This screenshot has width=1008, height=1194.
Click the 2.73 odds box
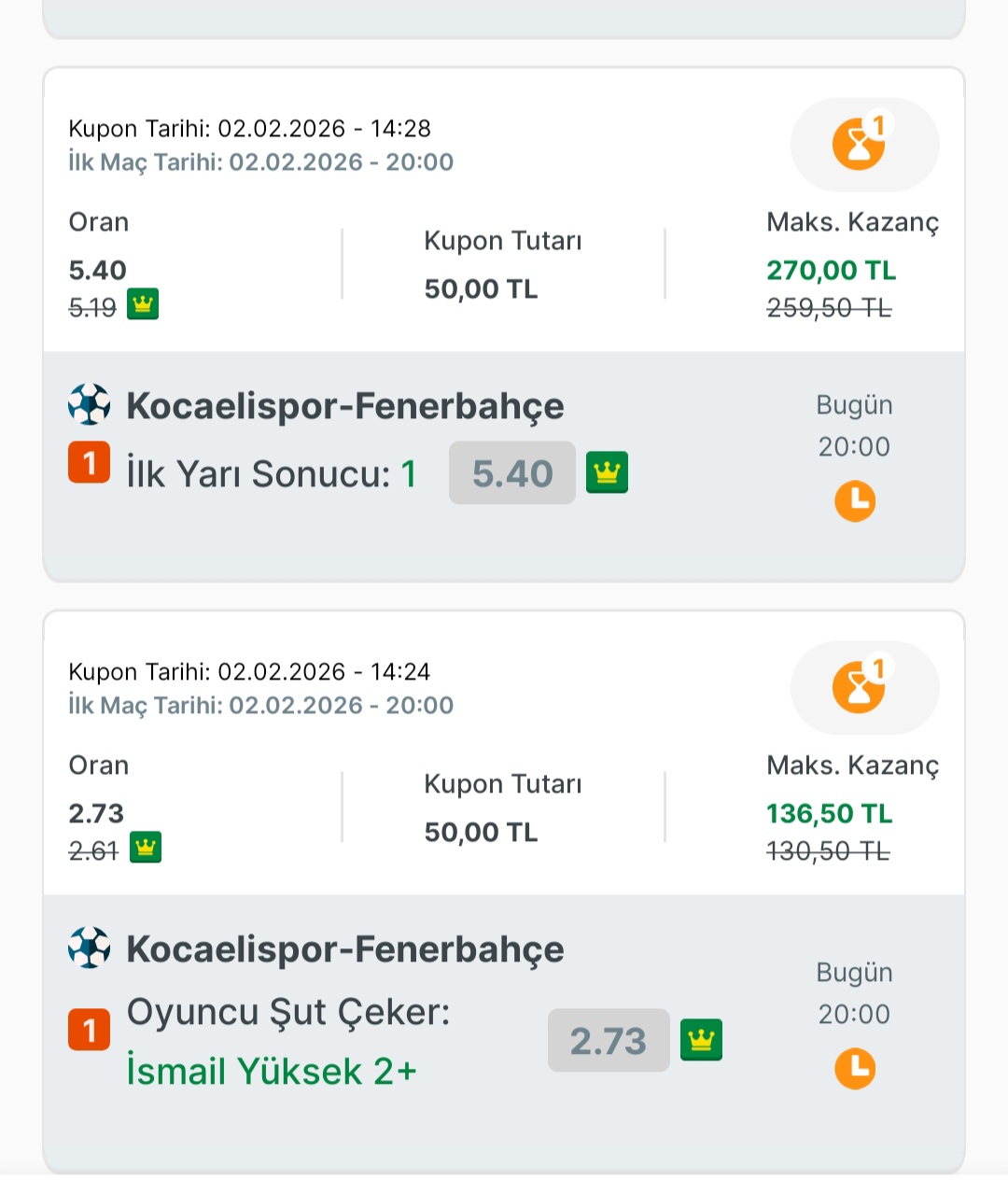(x=609, y=1040)
